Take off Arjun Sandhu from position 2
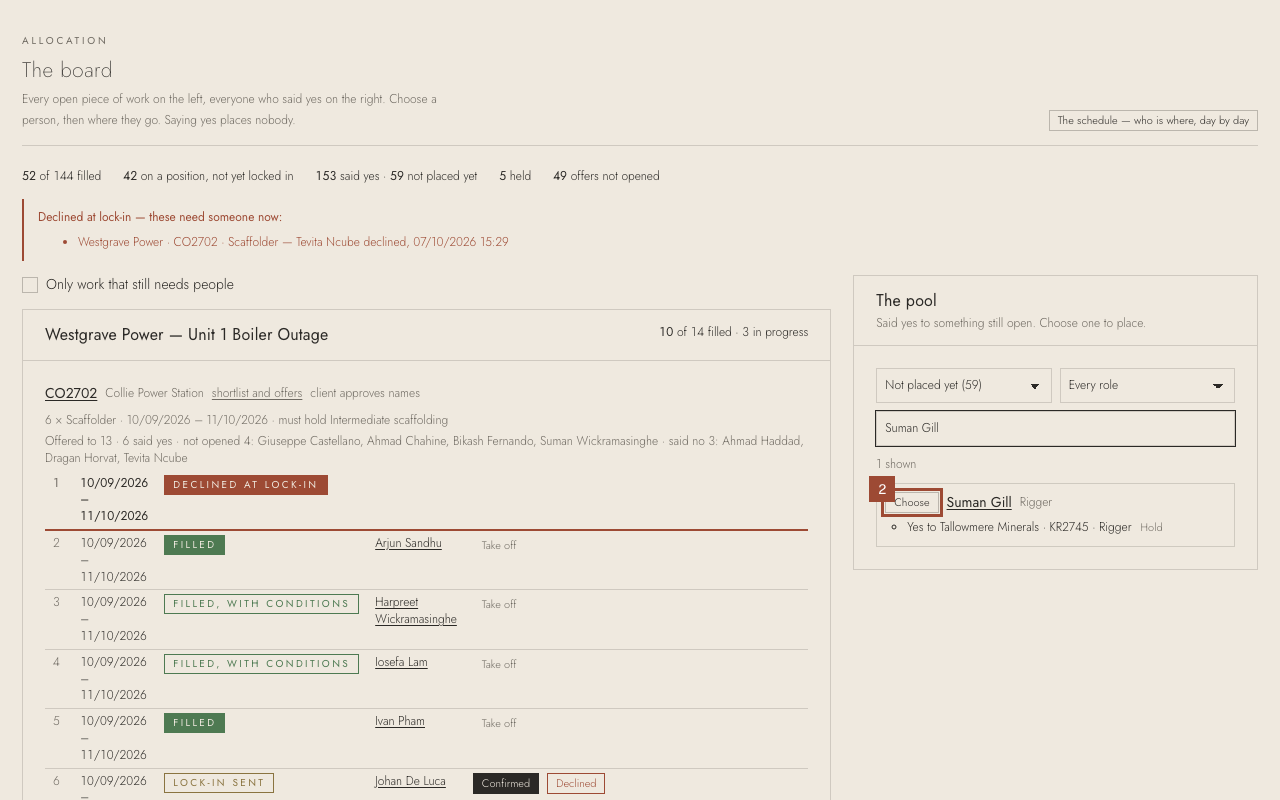Screen dimensions: 1280x800 click(x=499, y=545)
